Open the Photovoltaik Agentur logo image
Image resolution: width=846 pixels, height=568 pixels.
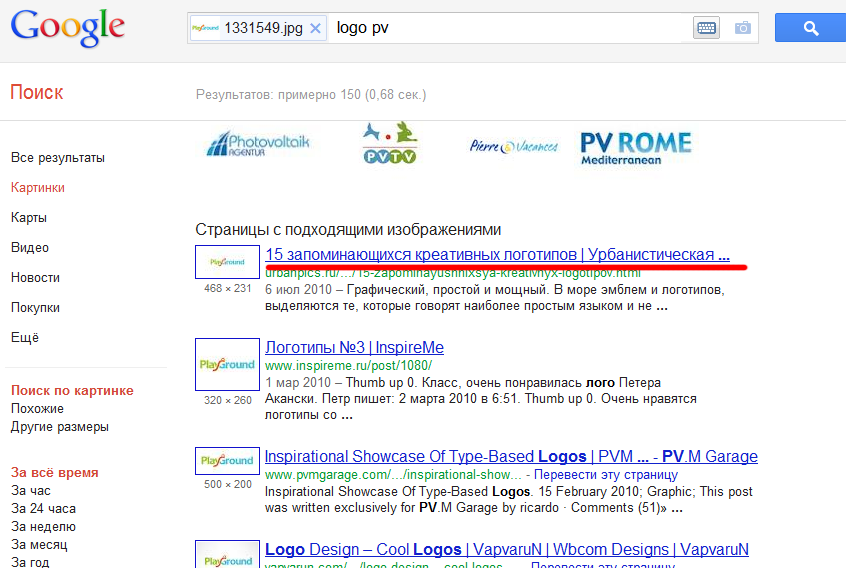(258, 143)
